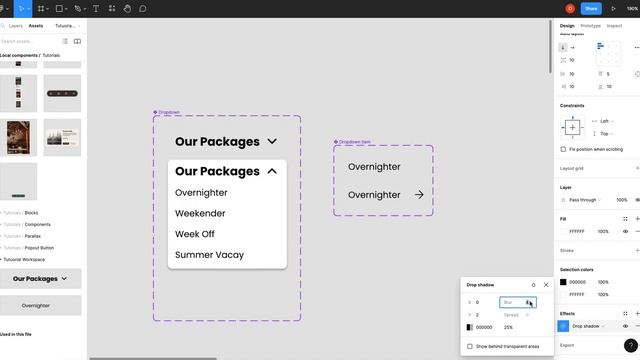This screenshot has width=640, height=360.
Task: Add a Stroke with plus icon
Action: coord(637,250)
